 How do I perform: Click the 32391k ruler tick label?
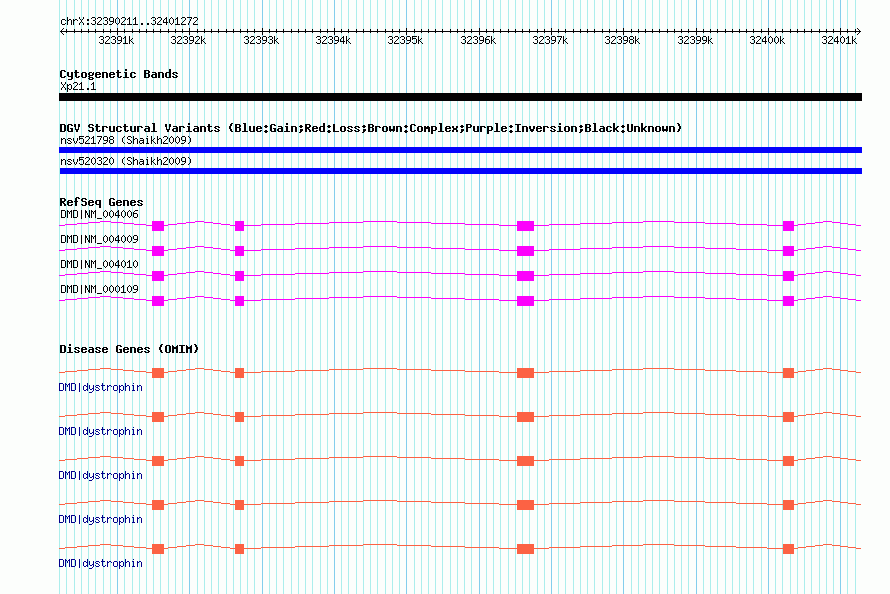[116, 40]
